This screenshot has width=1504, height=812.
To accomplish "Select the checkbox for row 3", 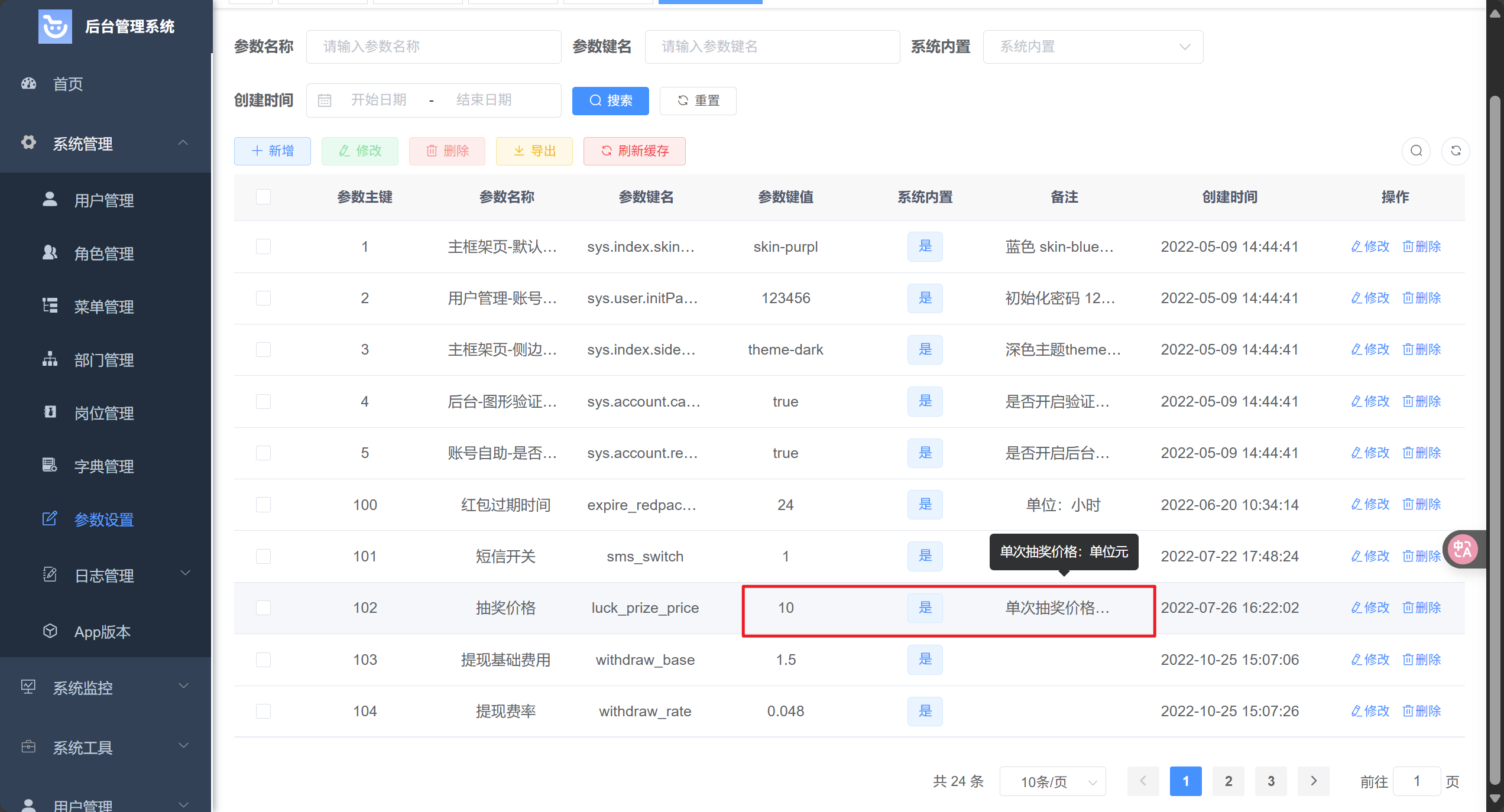I will coord(263,349).
